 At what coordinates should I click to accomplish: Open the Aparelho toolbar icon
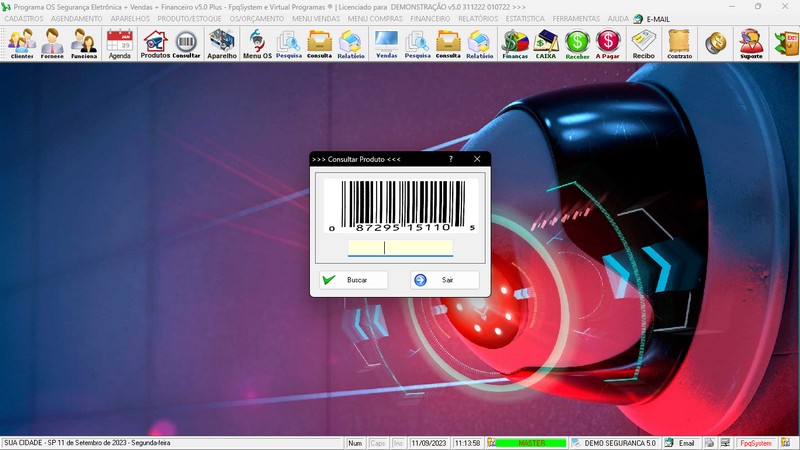pyautogui.click(x=222, y=43)
